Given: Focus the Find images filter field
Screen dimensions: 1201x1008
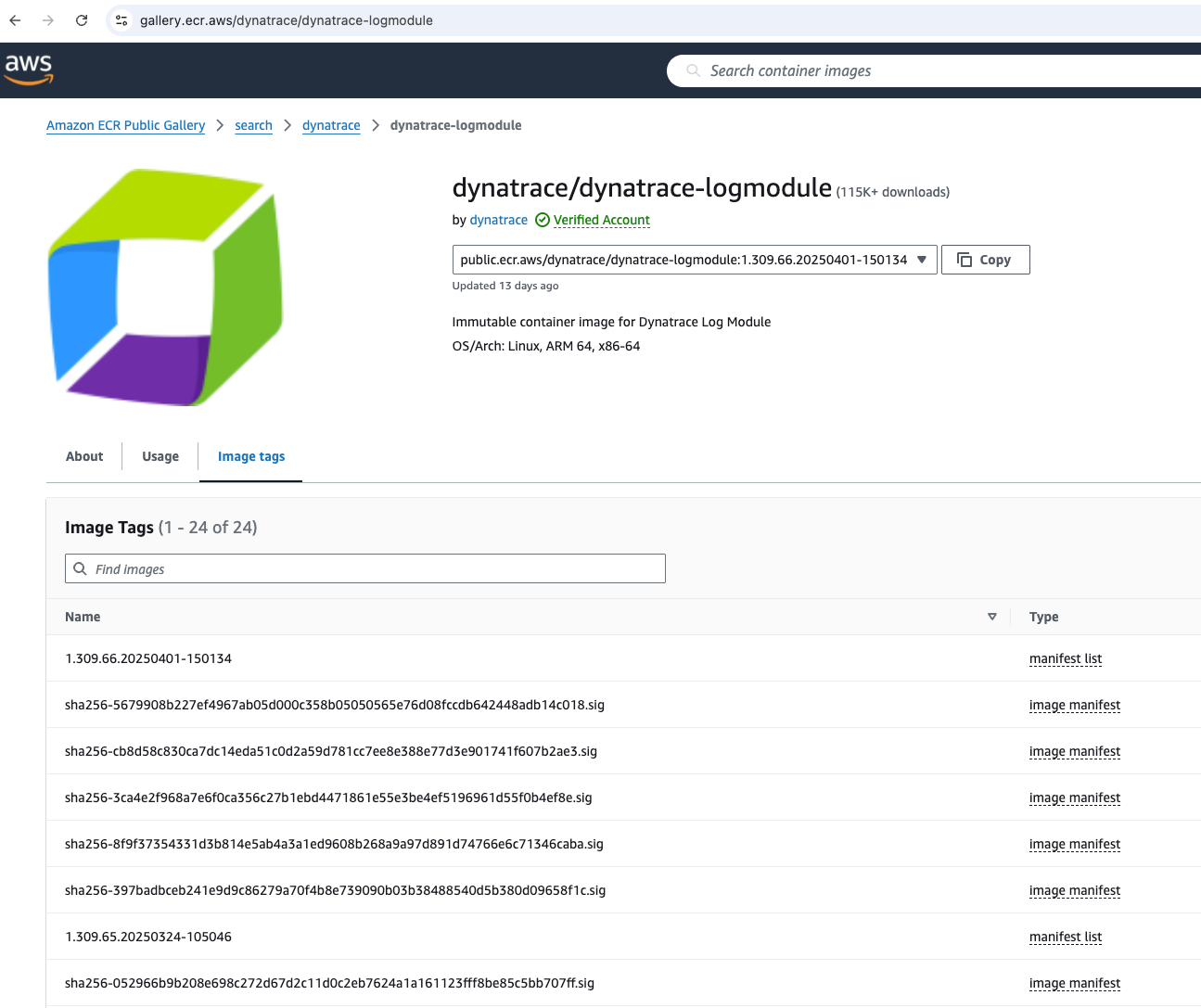Looking at the screenshot, I should click(x=365, y=568).
